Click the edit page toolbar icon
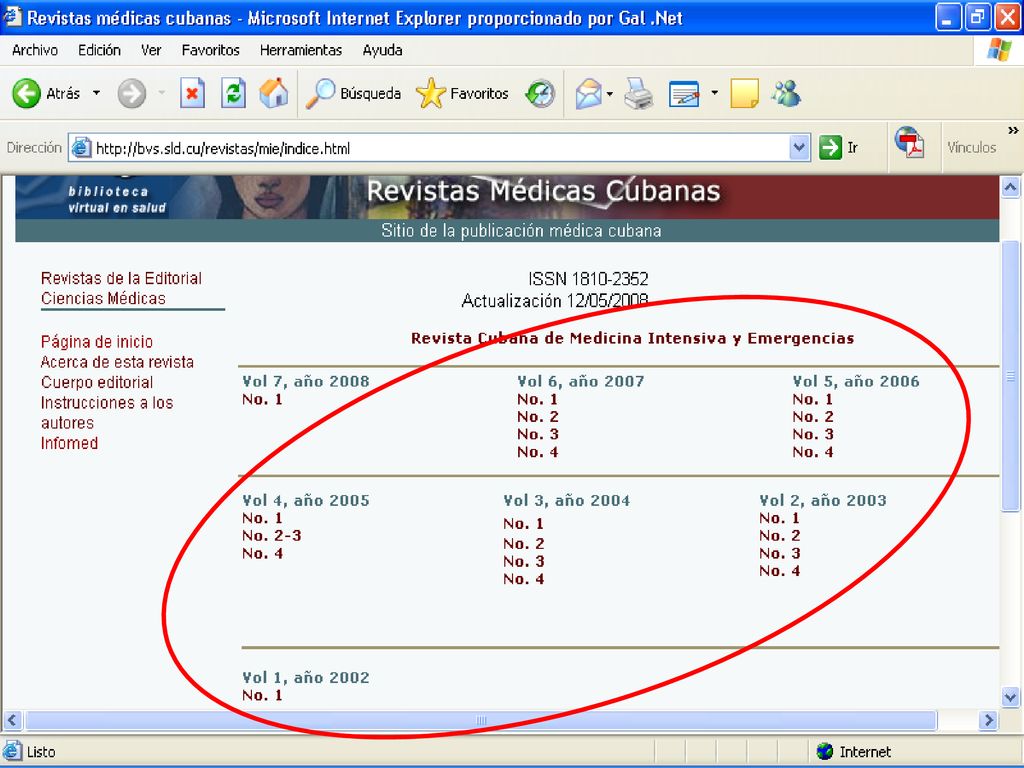The width and height of the screenshot is (1024, 768). click(x=684, y=94)
